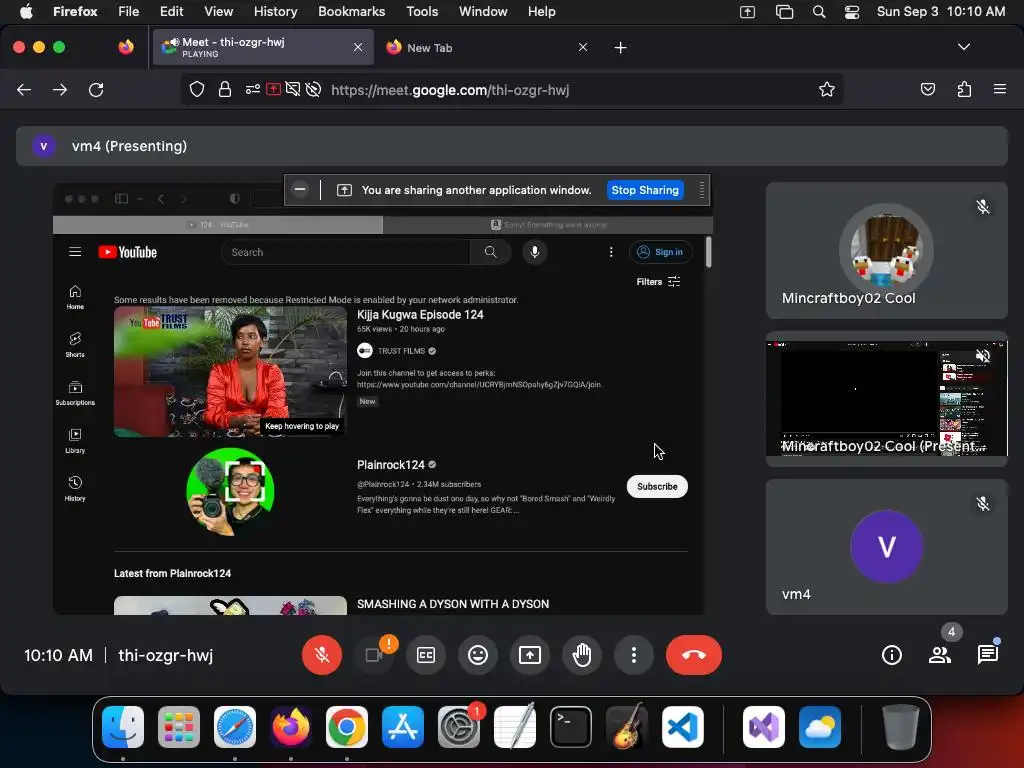Open the Bookmarks menu

point(351,11)
